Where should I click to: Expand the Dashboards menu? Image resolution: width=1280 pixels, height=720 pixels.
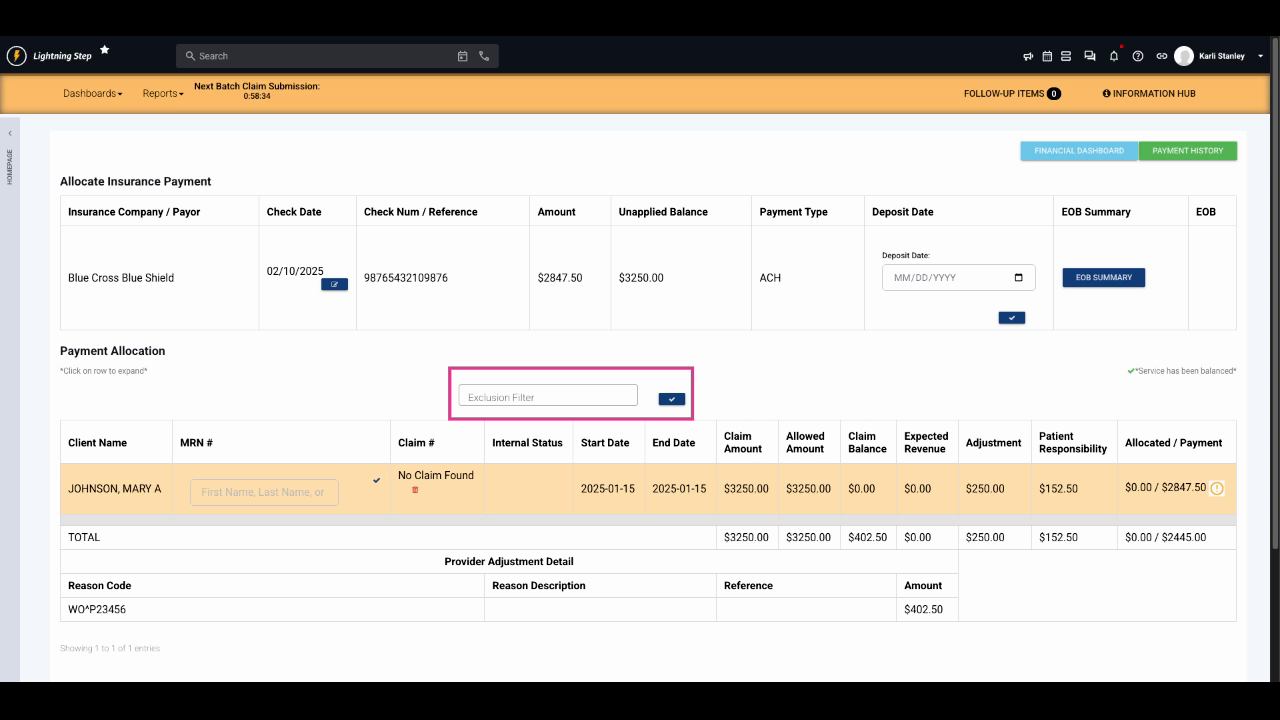pyautogui.click(x=92, y=93)
